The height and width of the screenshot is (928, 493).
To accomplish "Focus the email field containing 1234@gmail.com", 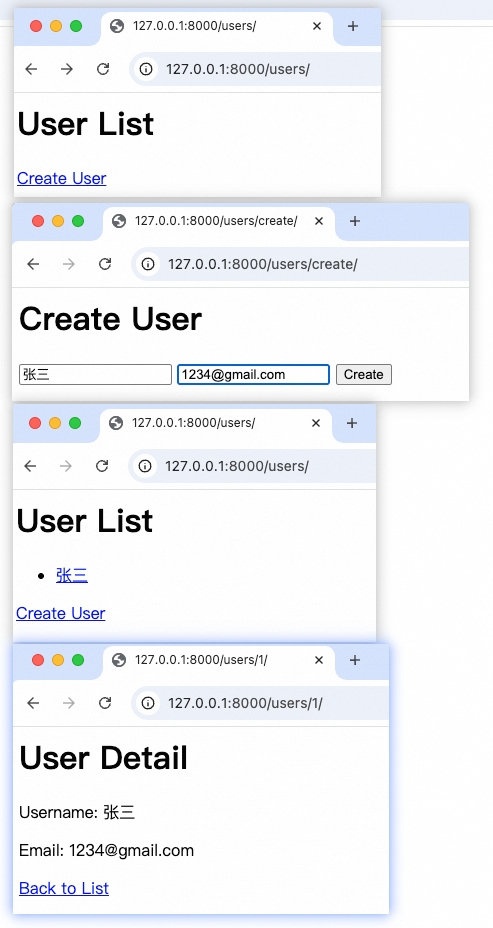I will 253,375.
